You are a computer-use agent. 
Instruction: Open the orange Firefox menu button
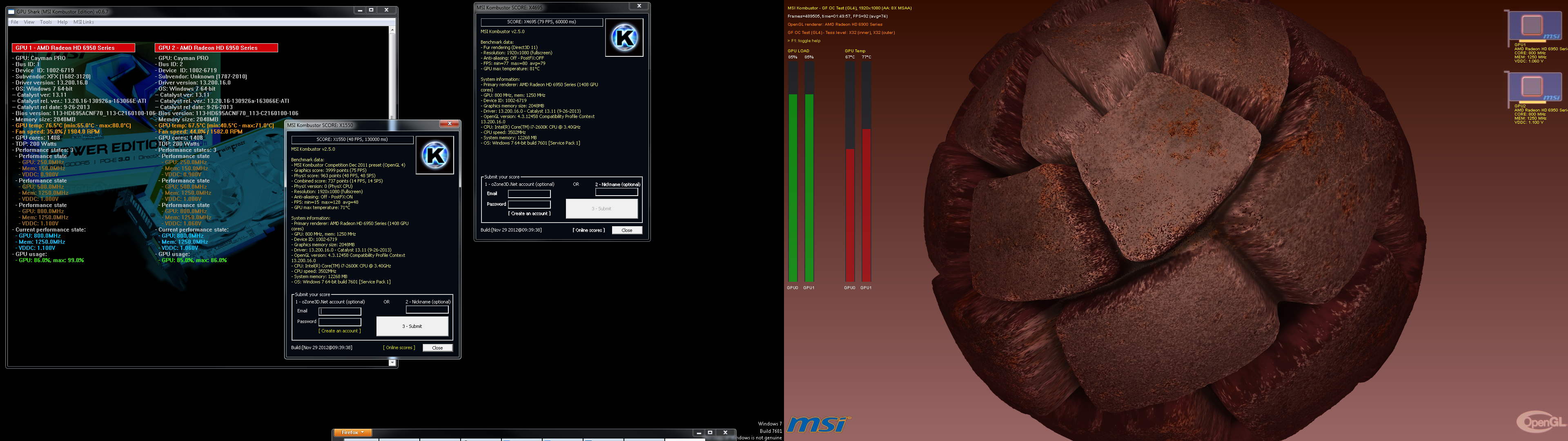(x=353, y=432)
